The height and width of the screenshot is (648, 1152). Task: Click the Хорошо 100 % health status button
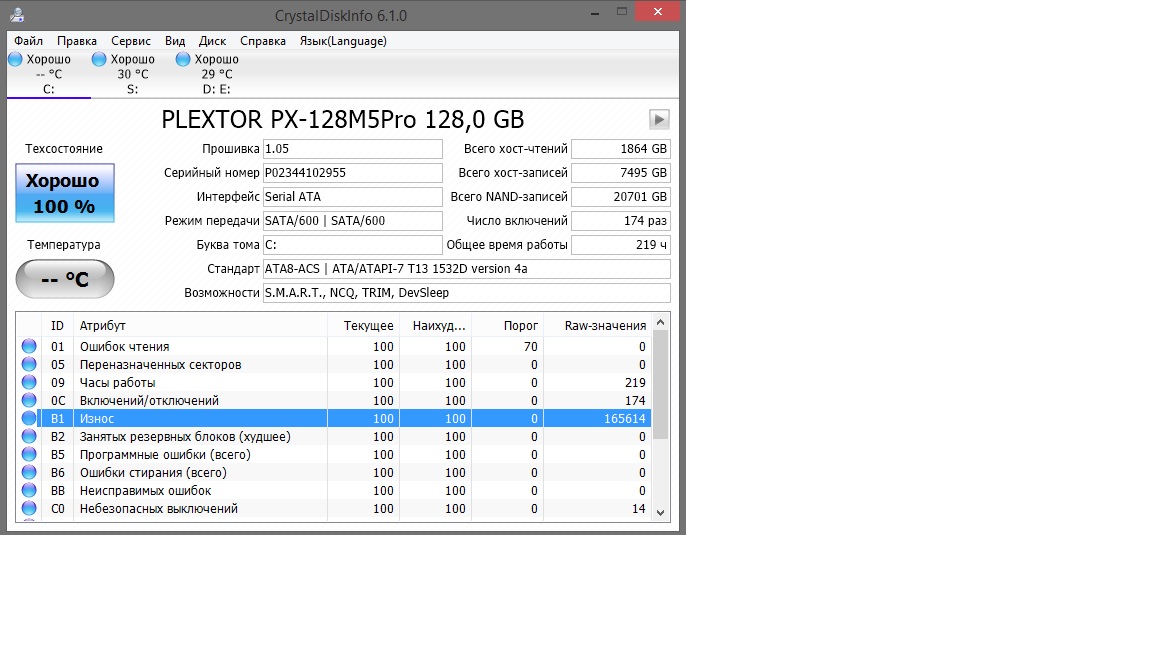(65, 193)
